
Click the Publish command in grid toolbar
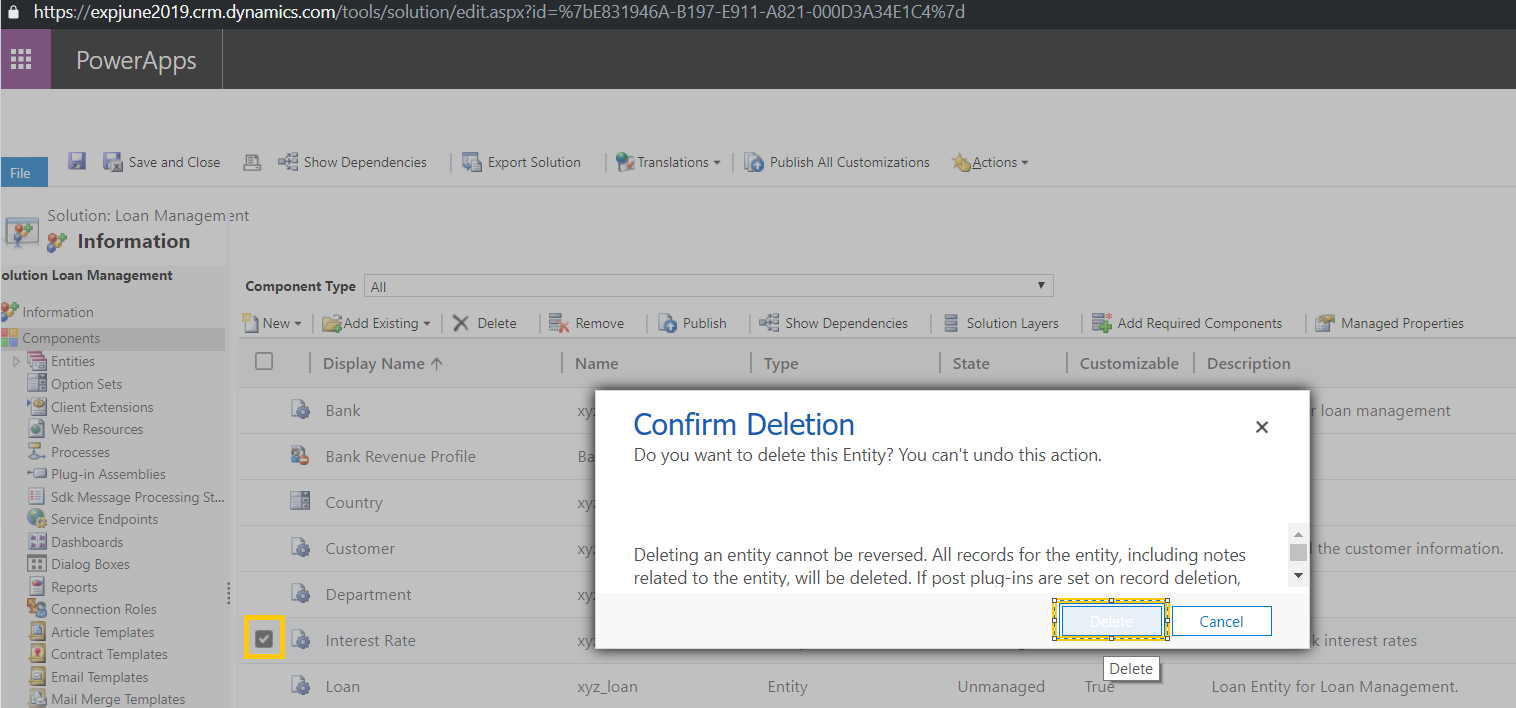(x=692, y=323)
